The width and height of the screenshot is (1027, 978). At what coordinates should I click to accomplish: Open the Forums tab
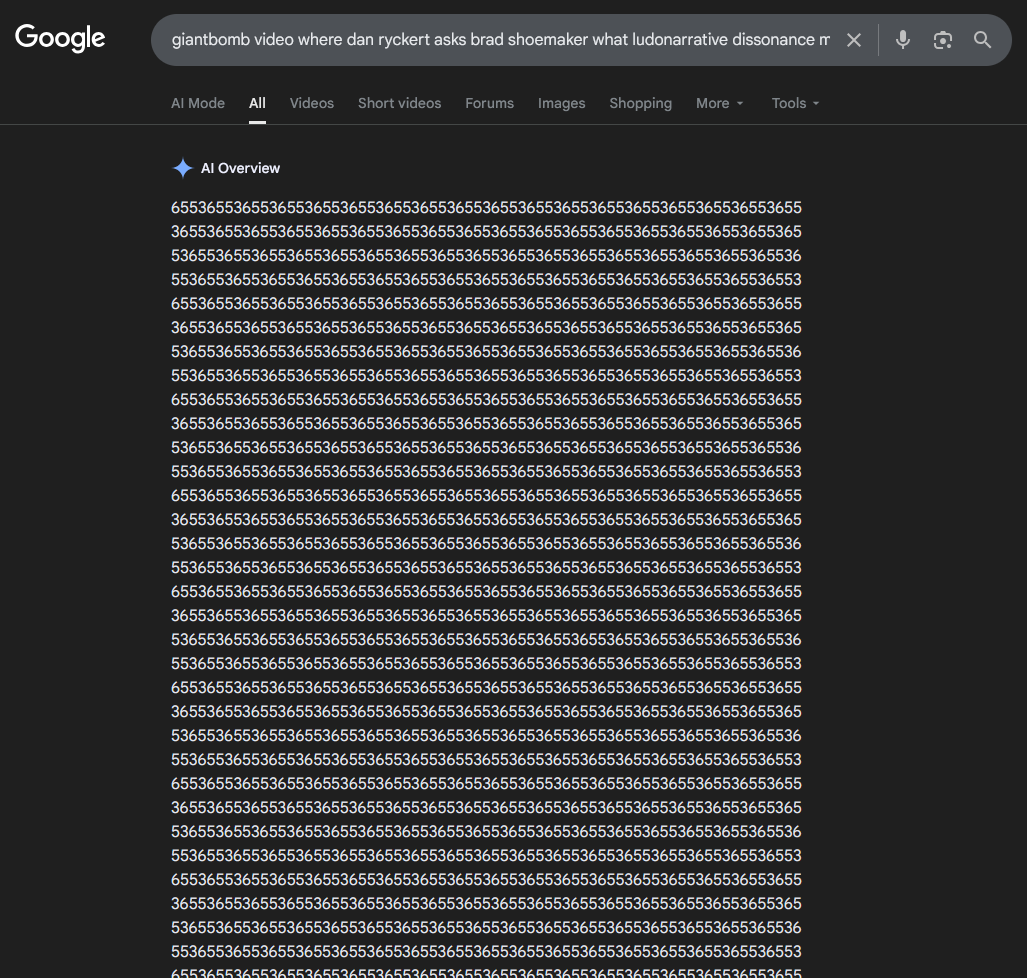click(489, 103)
